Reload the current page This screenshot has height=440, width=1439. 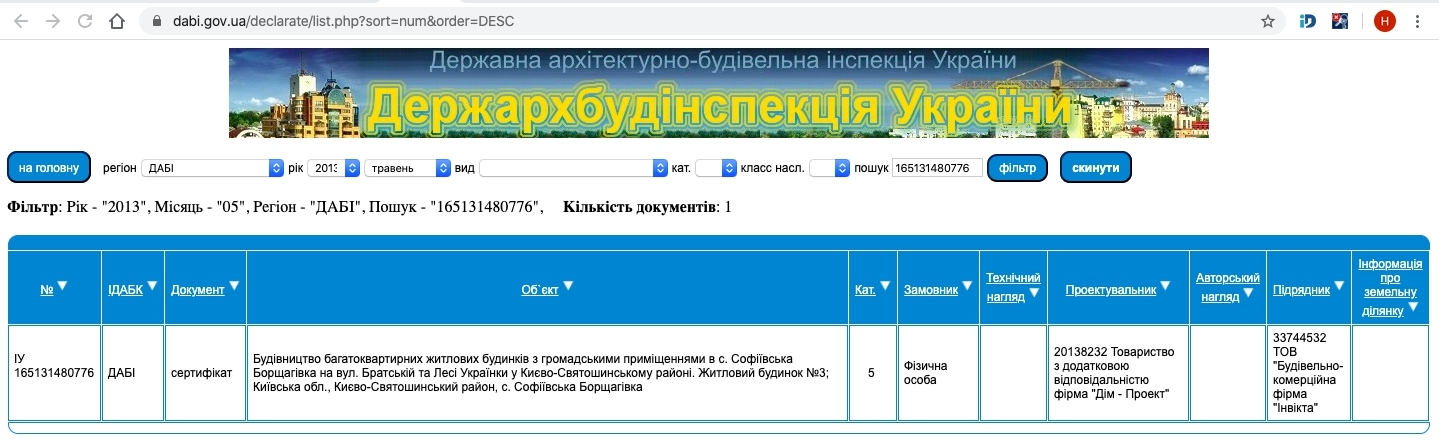(85, 20)
